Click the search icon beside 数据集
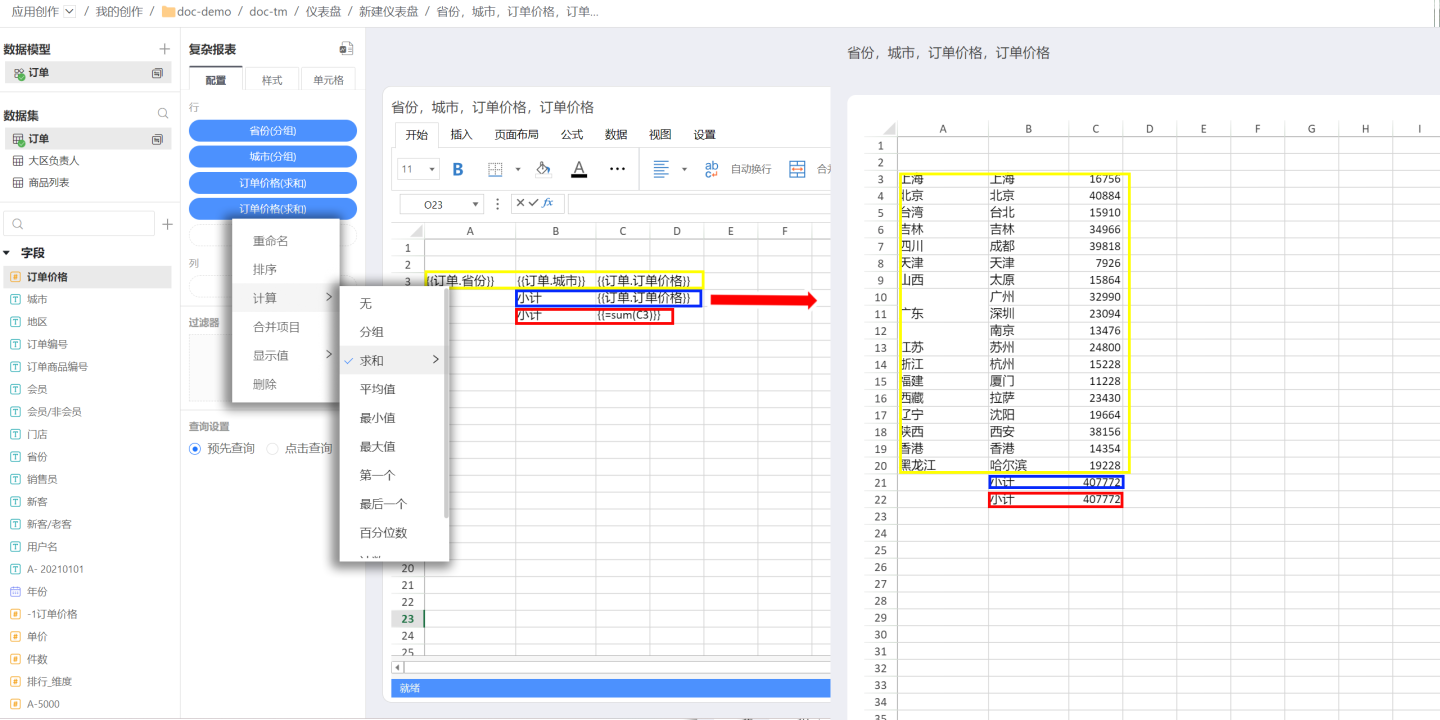This screenshot has height=720, width=1440. click(x=163, y=114)
